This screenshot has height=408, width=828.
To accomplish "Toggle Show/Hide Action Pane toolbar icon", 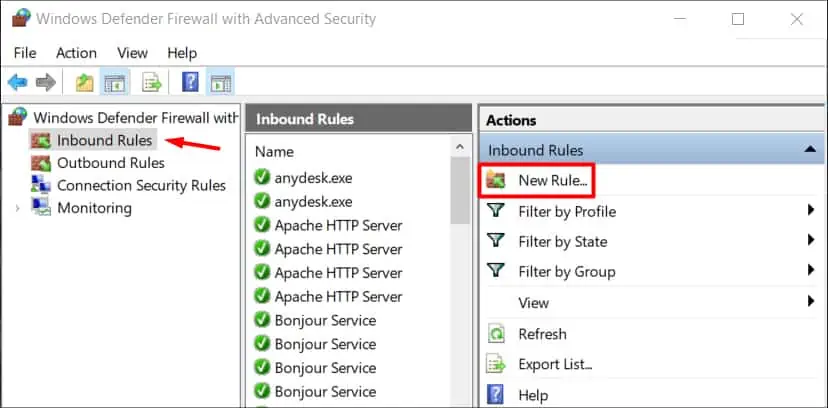I will click(x=220, y=83).
